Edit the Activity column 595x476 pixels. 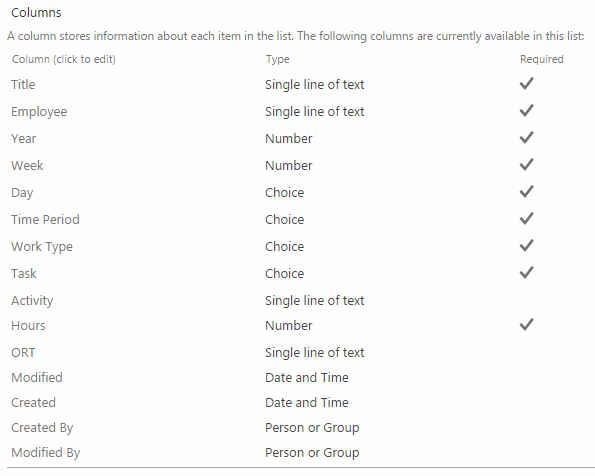click(32, 301)
